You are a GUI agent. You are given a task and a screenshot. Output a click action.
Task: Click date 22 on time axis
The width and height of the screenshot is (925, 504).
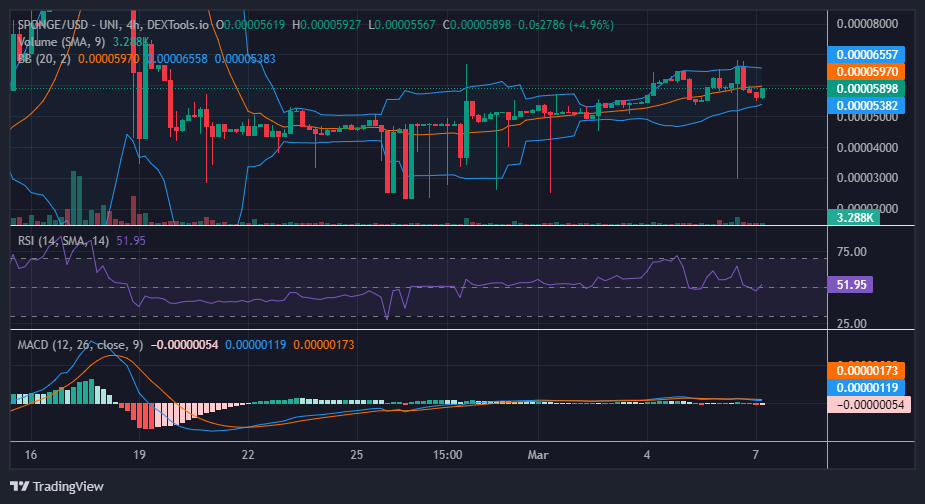248,455
